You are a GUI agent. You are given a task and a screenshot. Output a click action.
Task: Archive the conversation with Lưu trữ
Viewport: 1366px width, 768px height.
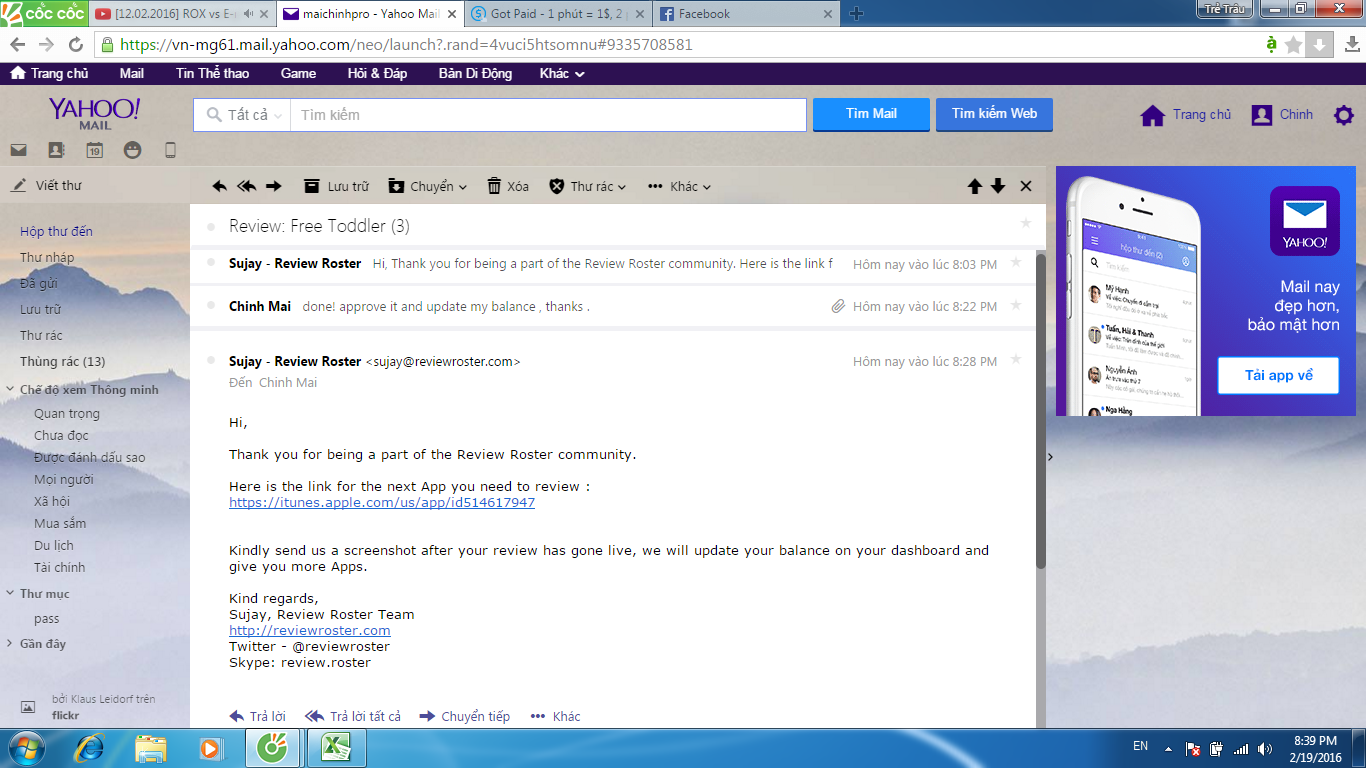coord(336,186)
